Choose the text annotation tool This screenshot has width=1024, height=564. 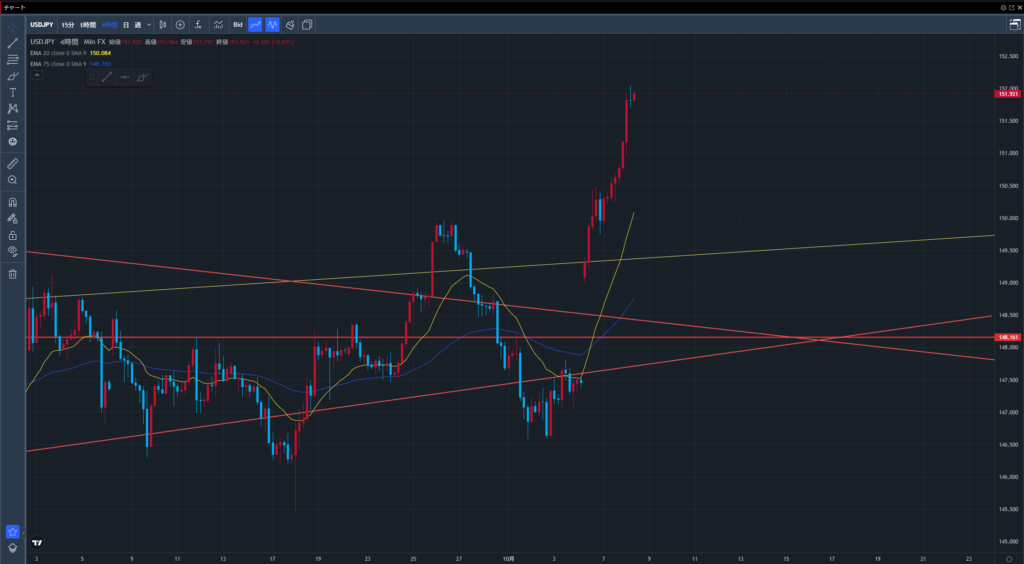(13, 92)
